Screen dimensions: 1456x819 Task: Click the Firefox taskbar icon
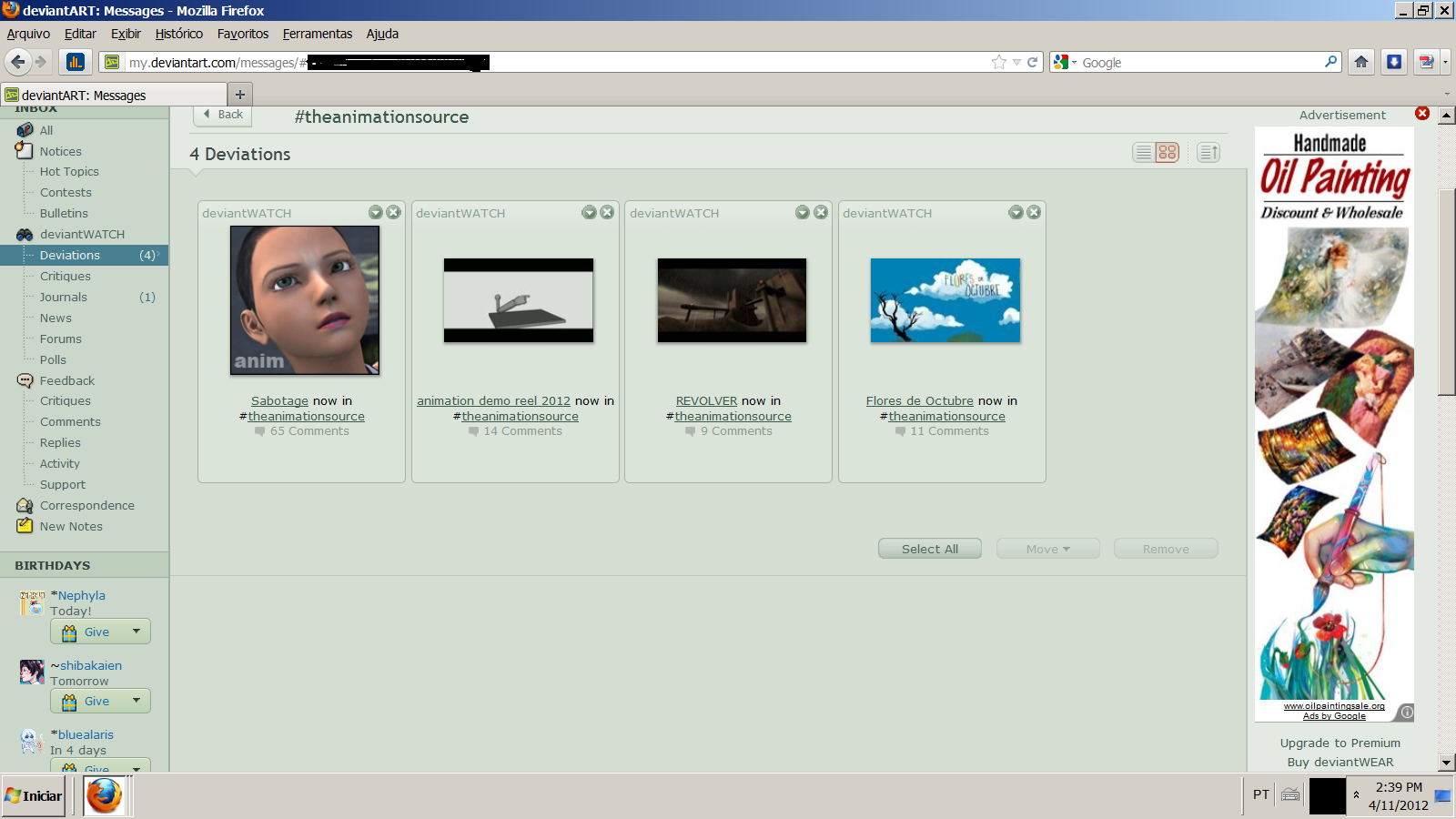point(104,795)
